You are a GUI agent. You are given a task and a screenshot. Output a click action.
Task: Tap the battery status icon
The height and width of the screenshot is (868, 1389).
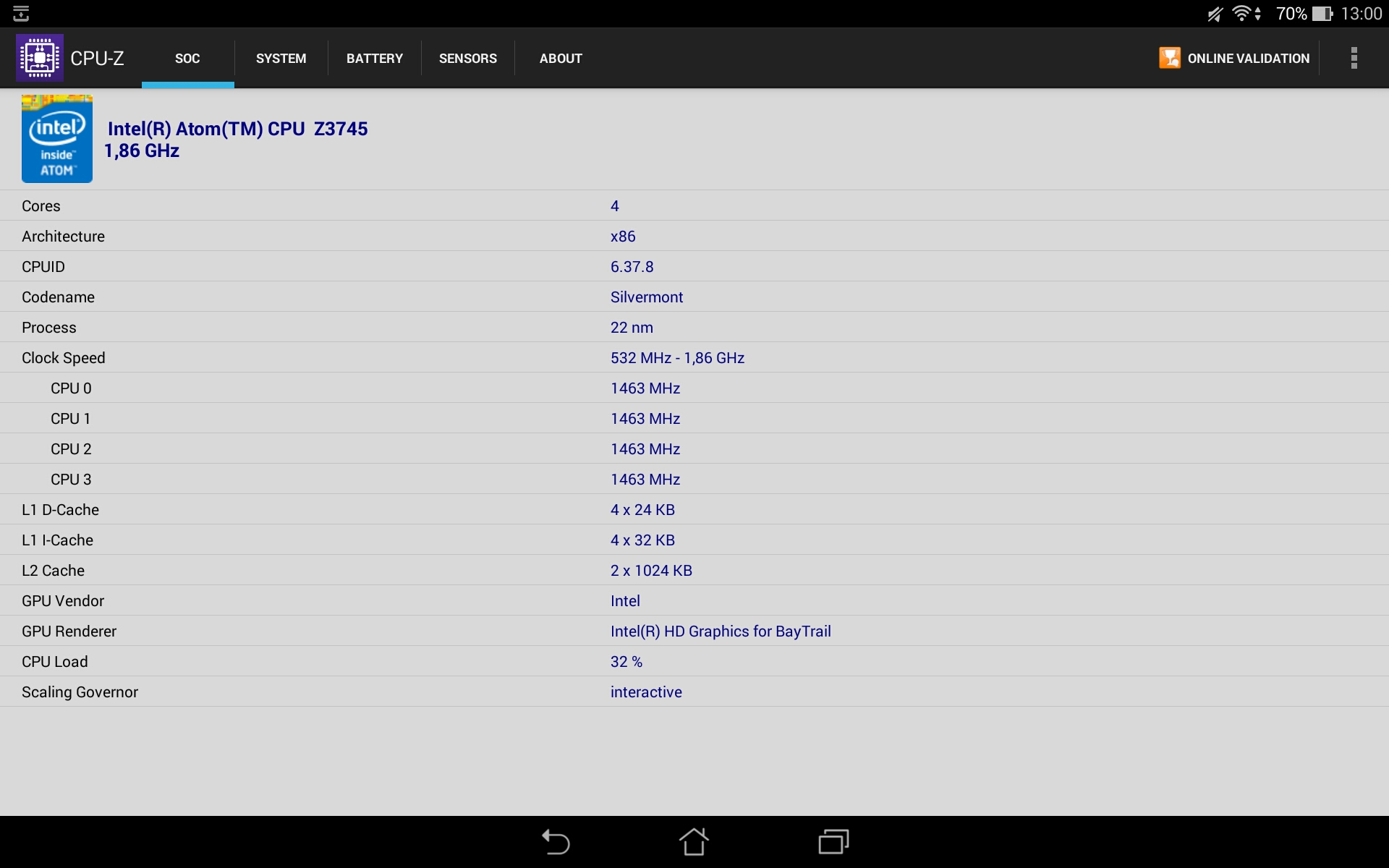tap(1322, 14)
